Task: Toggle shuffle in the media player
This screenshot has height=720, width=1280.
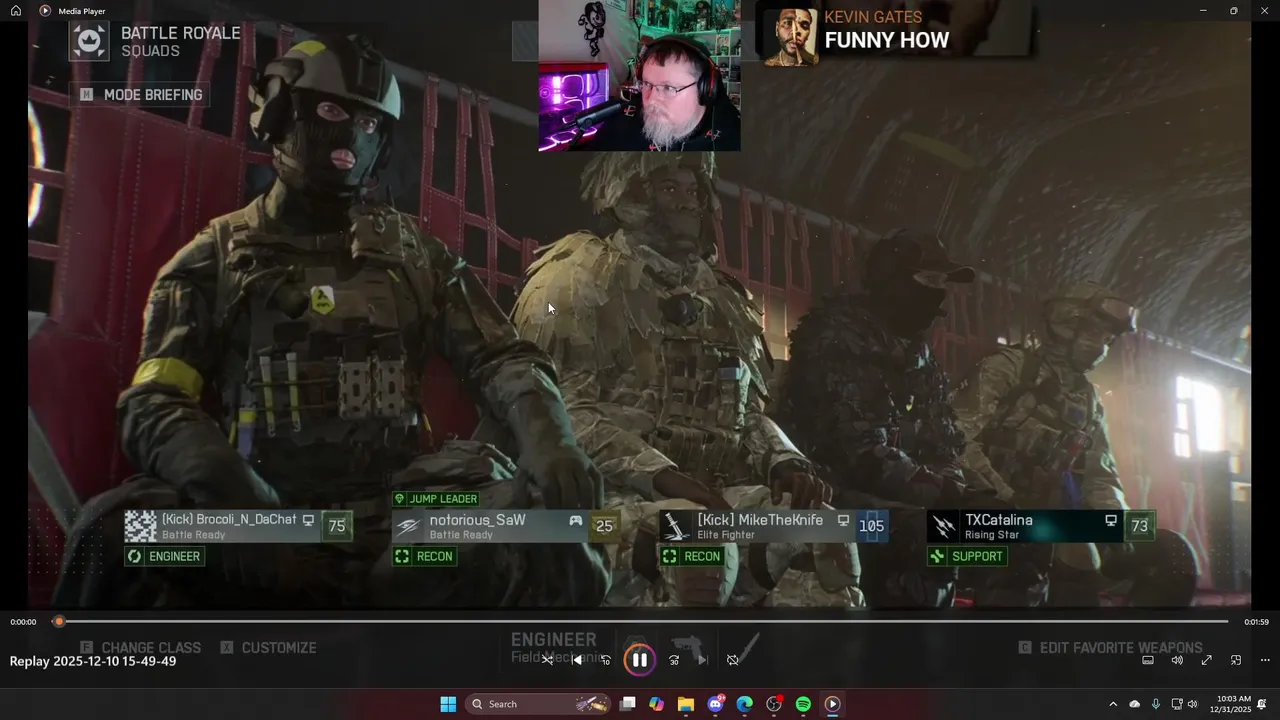Action: tap(547, 660)
